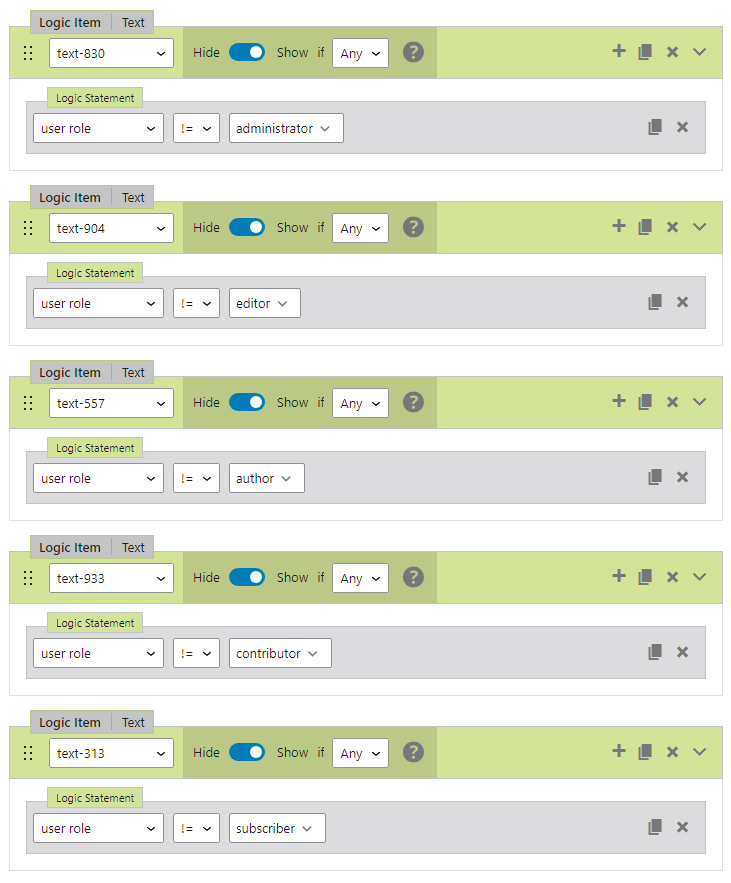Switch the Hide/Show toggle for text-313
Viewport: 731px width, 883px height.
coord(247,752)
